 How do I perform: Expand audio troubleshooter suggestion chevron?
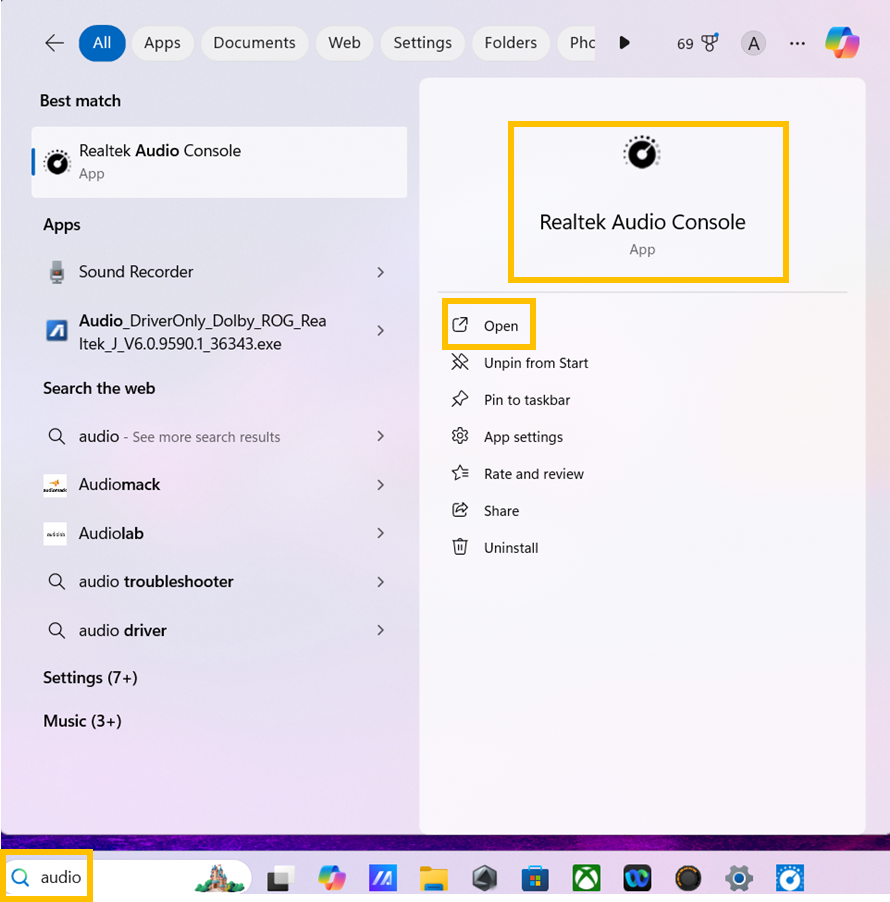(380, 582)
